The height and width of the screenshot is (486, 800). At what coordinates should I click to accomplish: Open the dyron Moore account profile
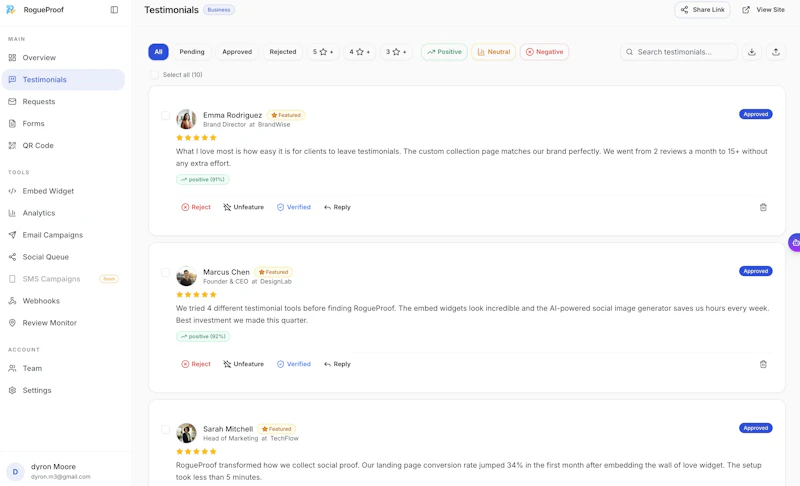[x=65, y=472]
